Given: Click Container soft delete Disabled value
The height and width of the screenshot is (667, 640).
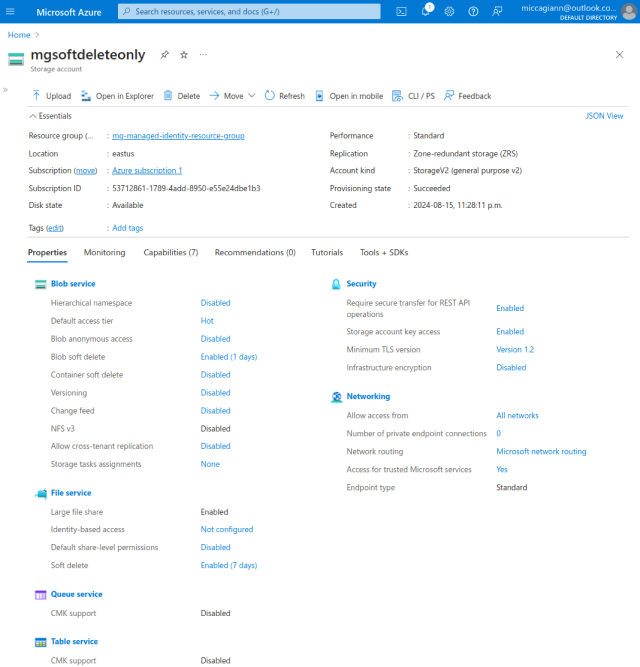Looking at the screenshot, I should (x=216, y=375).
